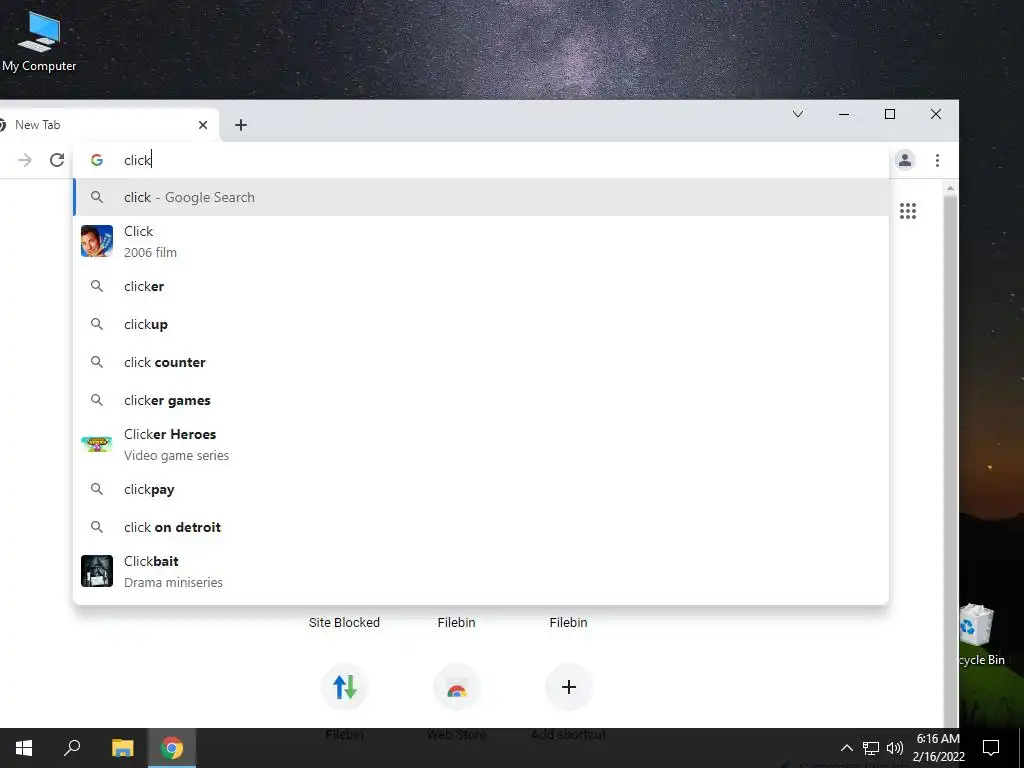Click inside the address bar text field
This screenshot has height=768, width=1024.
point(480,160)
